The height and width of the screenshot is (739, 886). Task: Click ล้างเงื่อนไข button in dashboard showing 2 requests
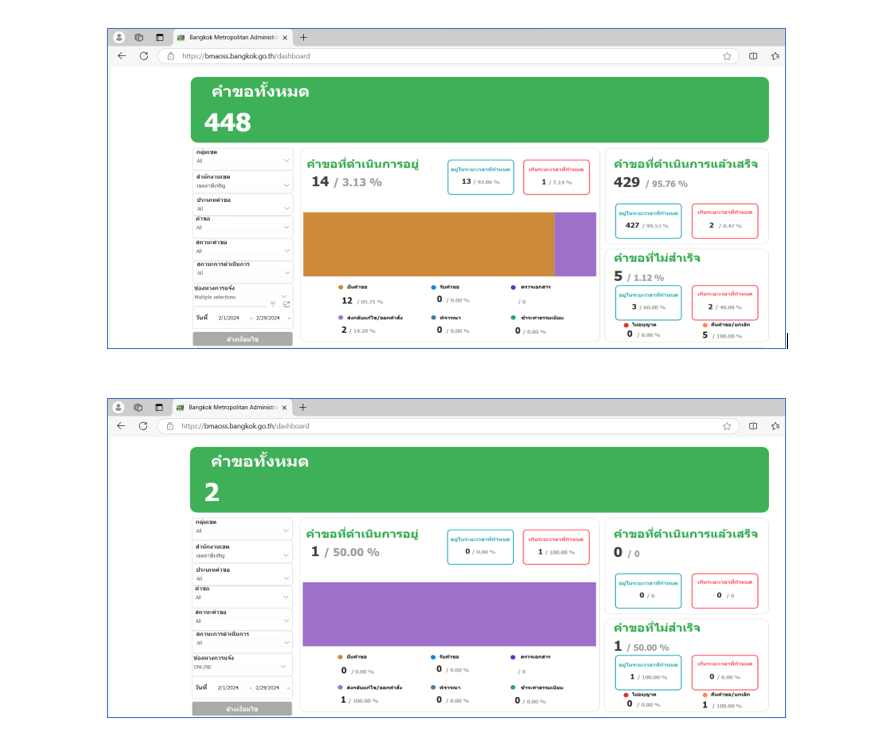point(242,709)
